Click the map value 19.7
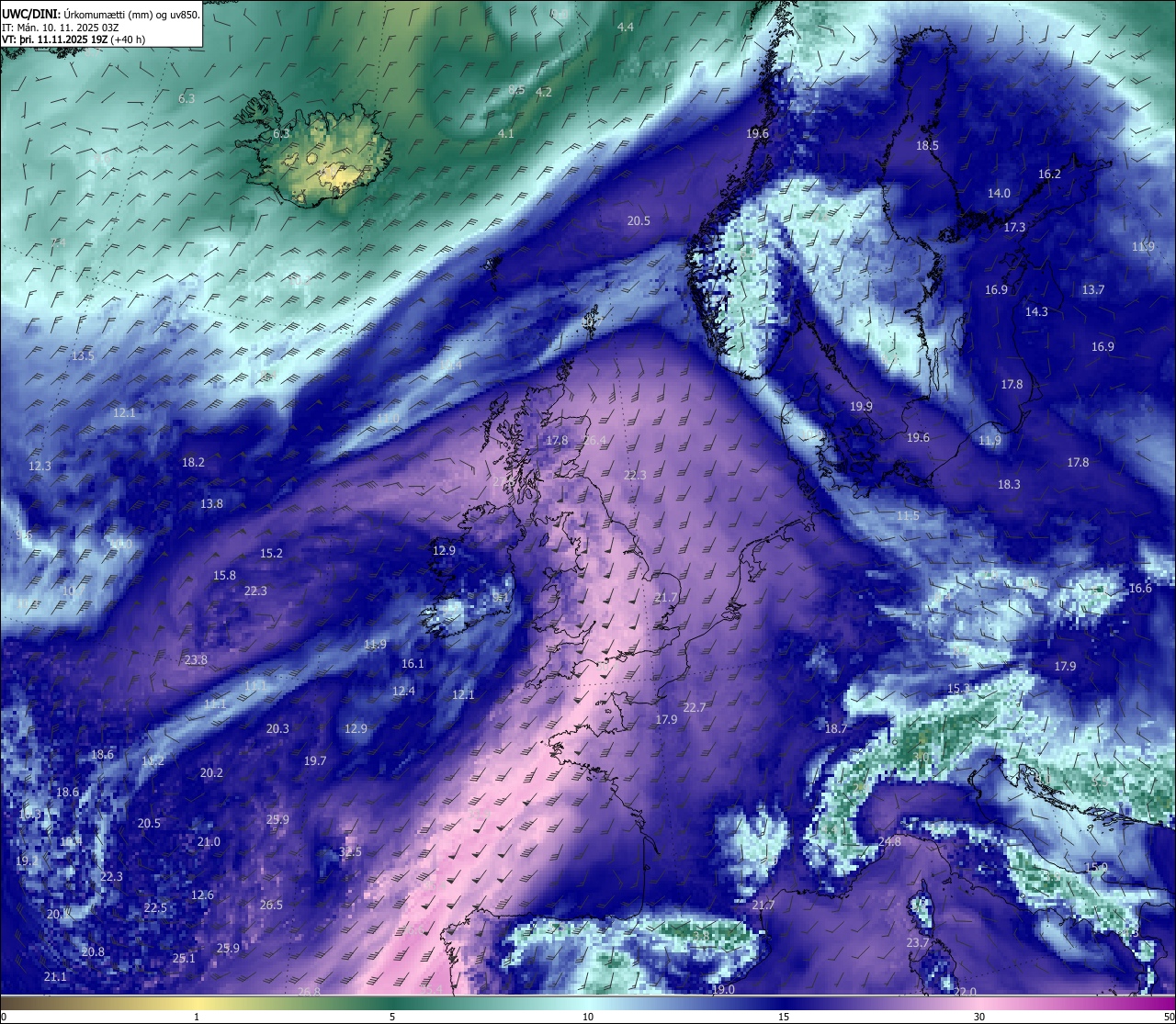 point(316,760)
